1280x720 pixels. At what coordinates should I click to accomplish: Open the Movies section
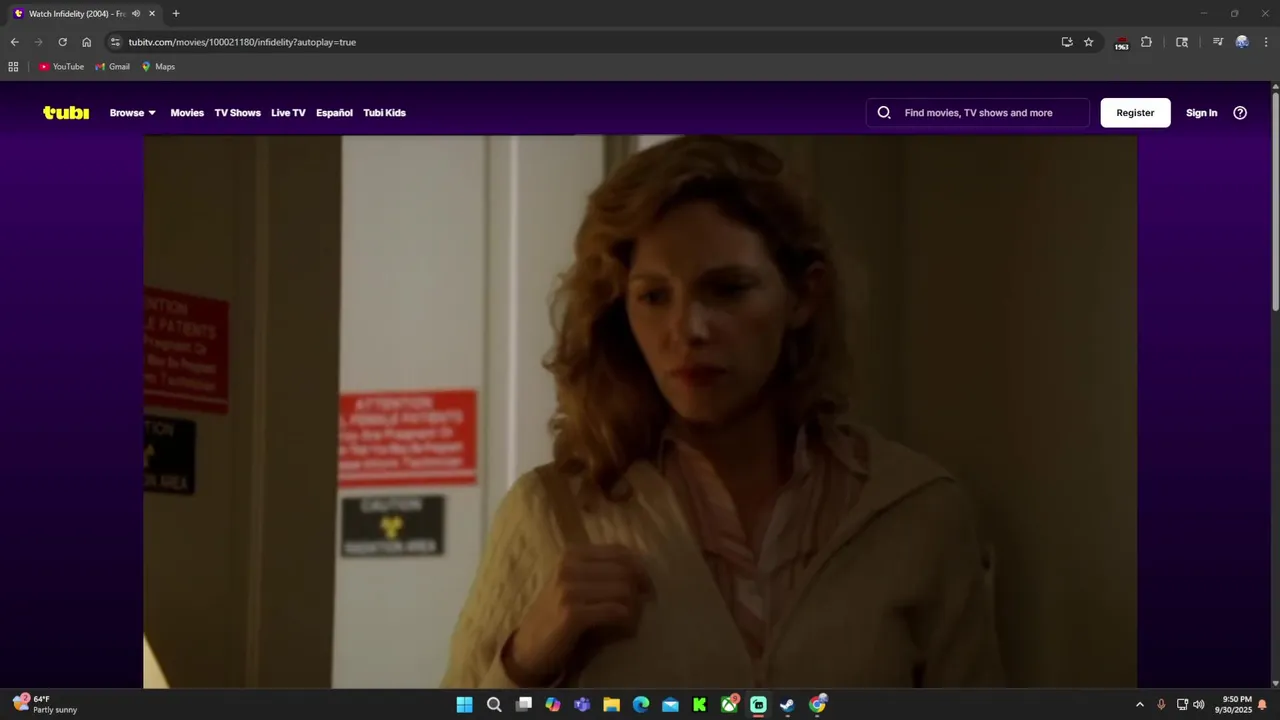187,113
